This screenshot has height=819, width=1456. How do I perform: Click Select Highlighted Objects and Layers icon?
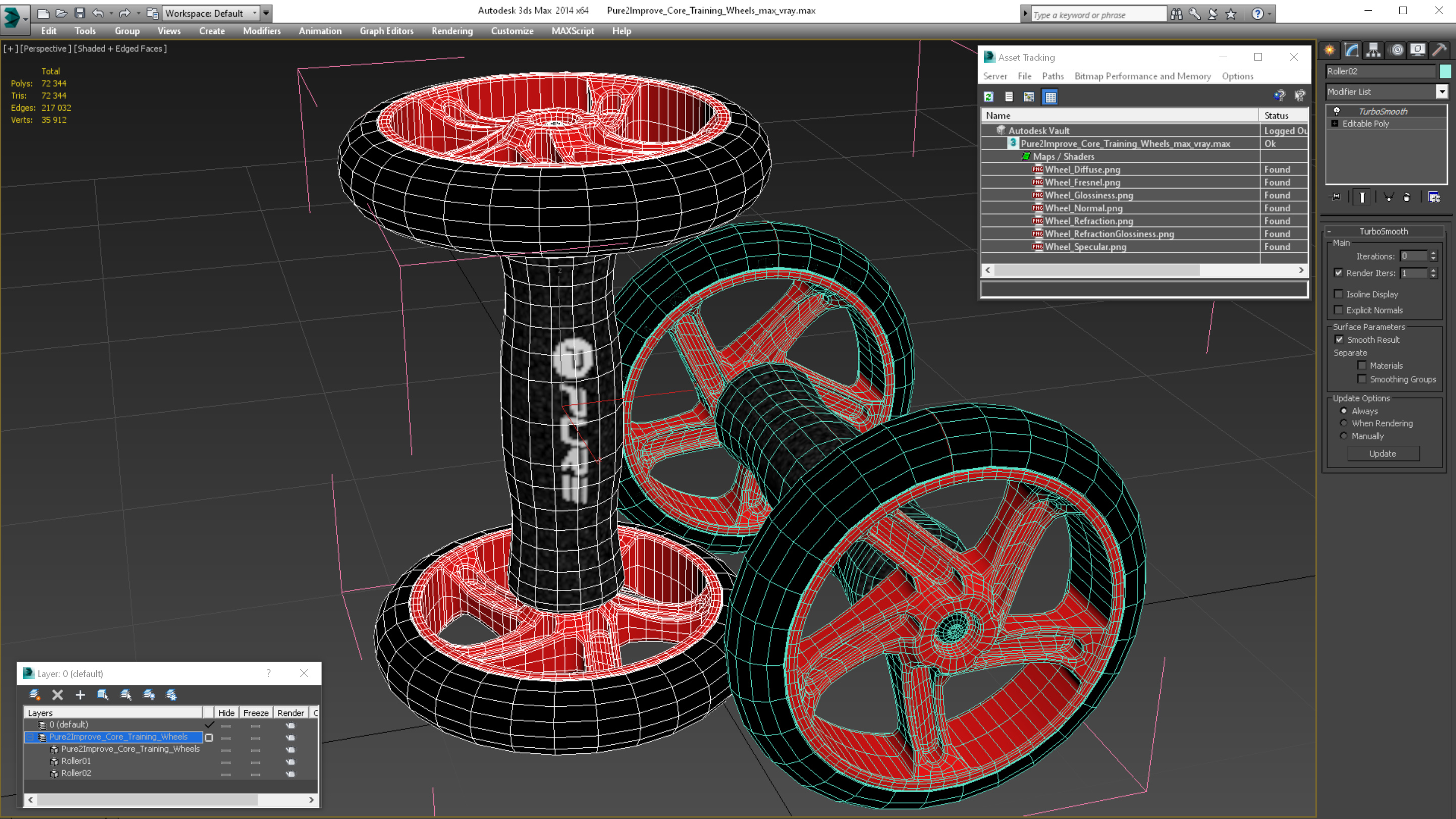coord(103,695)
